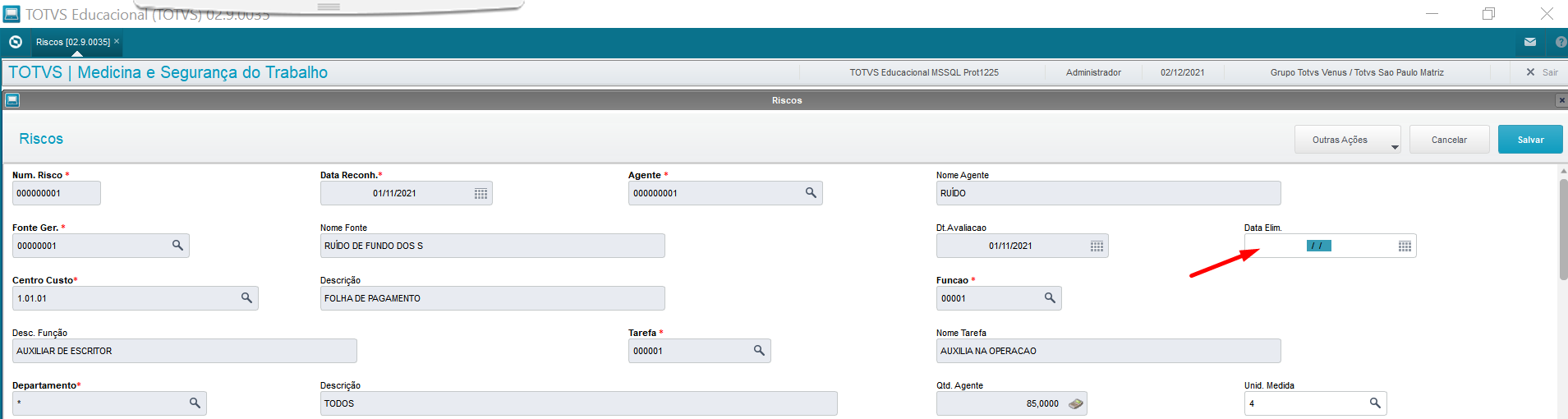1568x419 pixels.
Task: Open the Unid. Medida lookup search icon
Action: click(1375, 403)
